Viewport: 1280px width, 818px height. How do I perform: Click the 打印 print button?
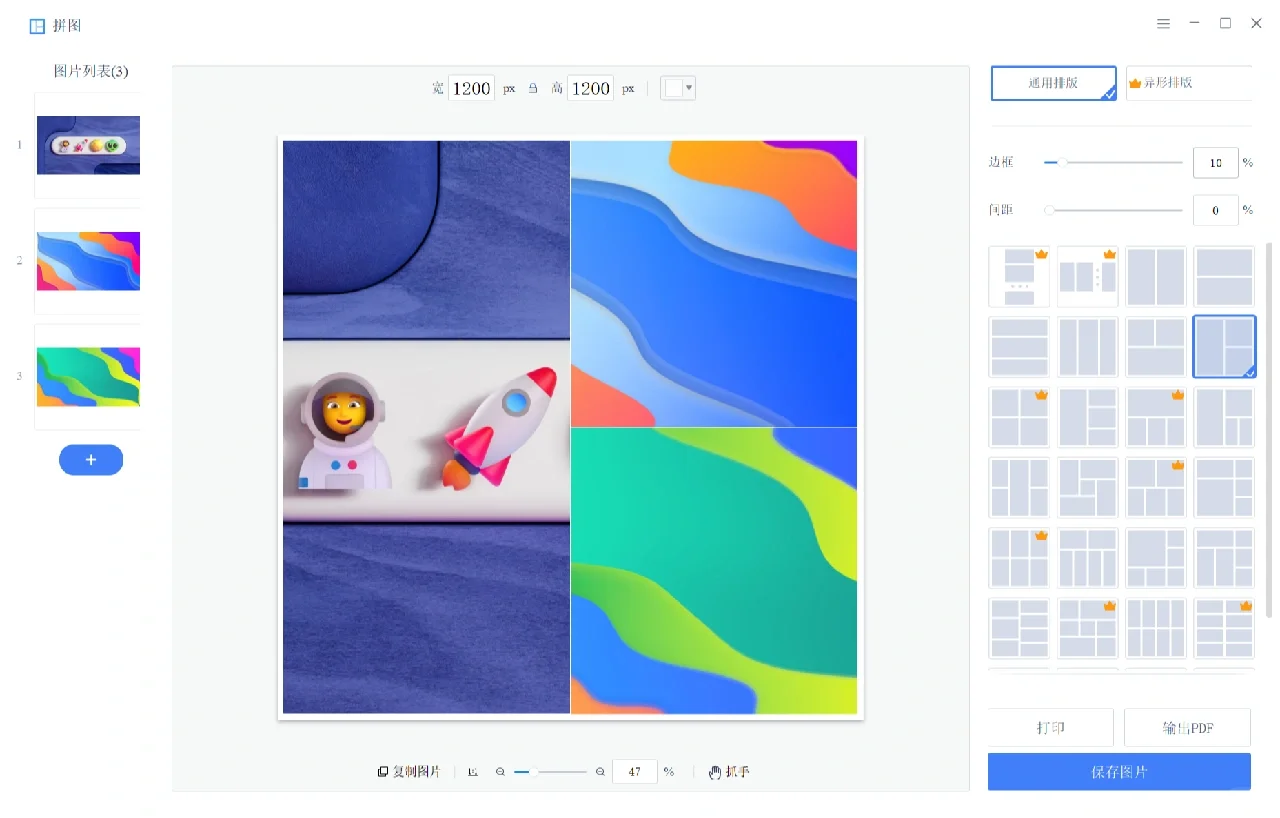[1050, 728]
